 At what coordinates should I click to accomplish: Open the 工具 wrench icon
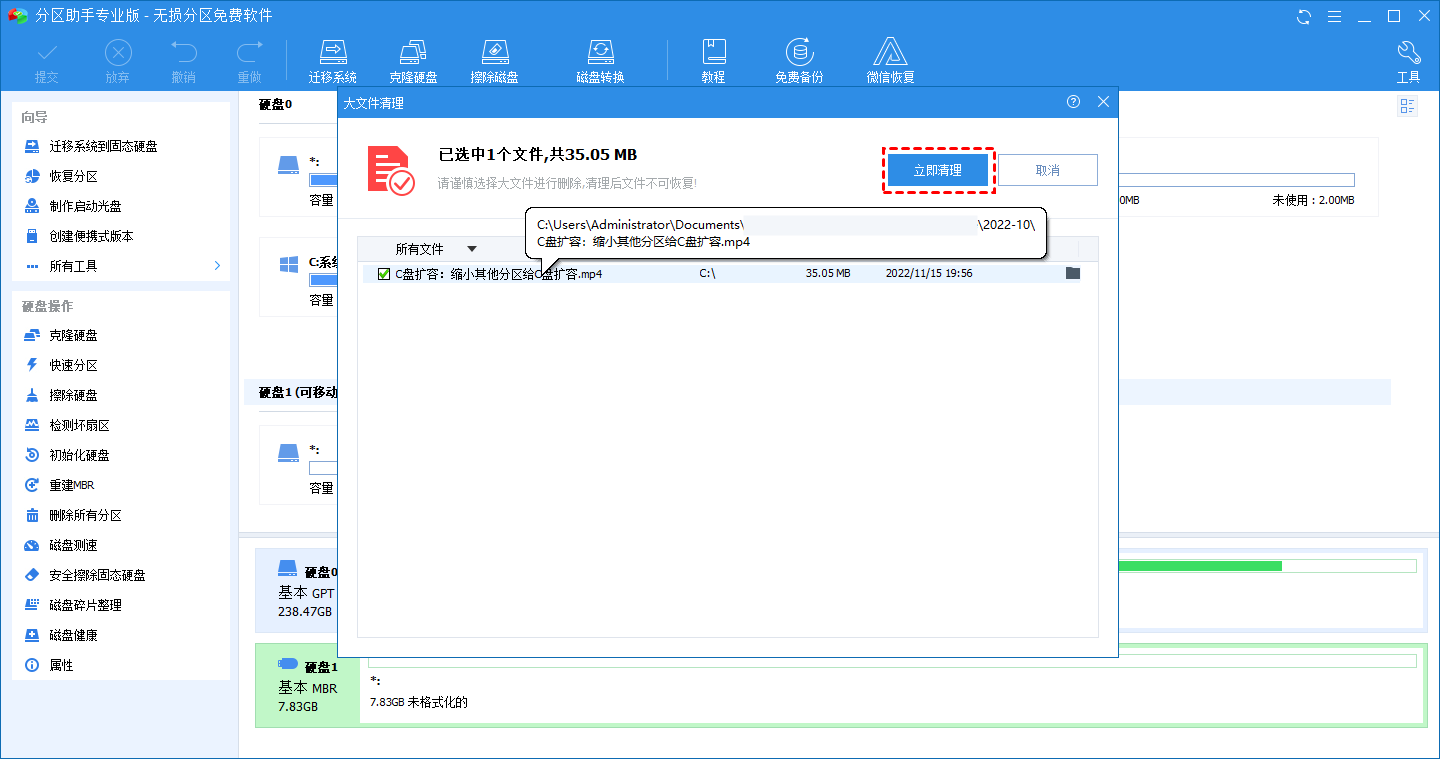1408,61
